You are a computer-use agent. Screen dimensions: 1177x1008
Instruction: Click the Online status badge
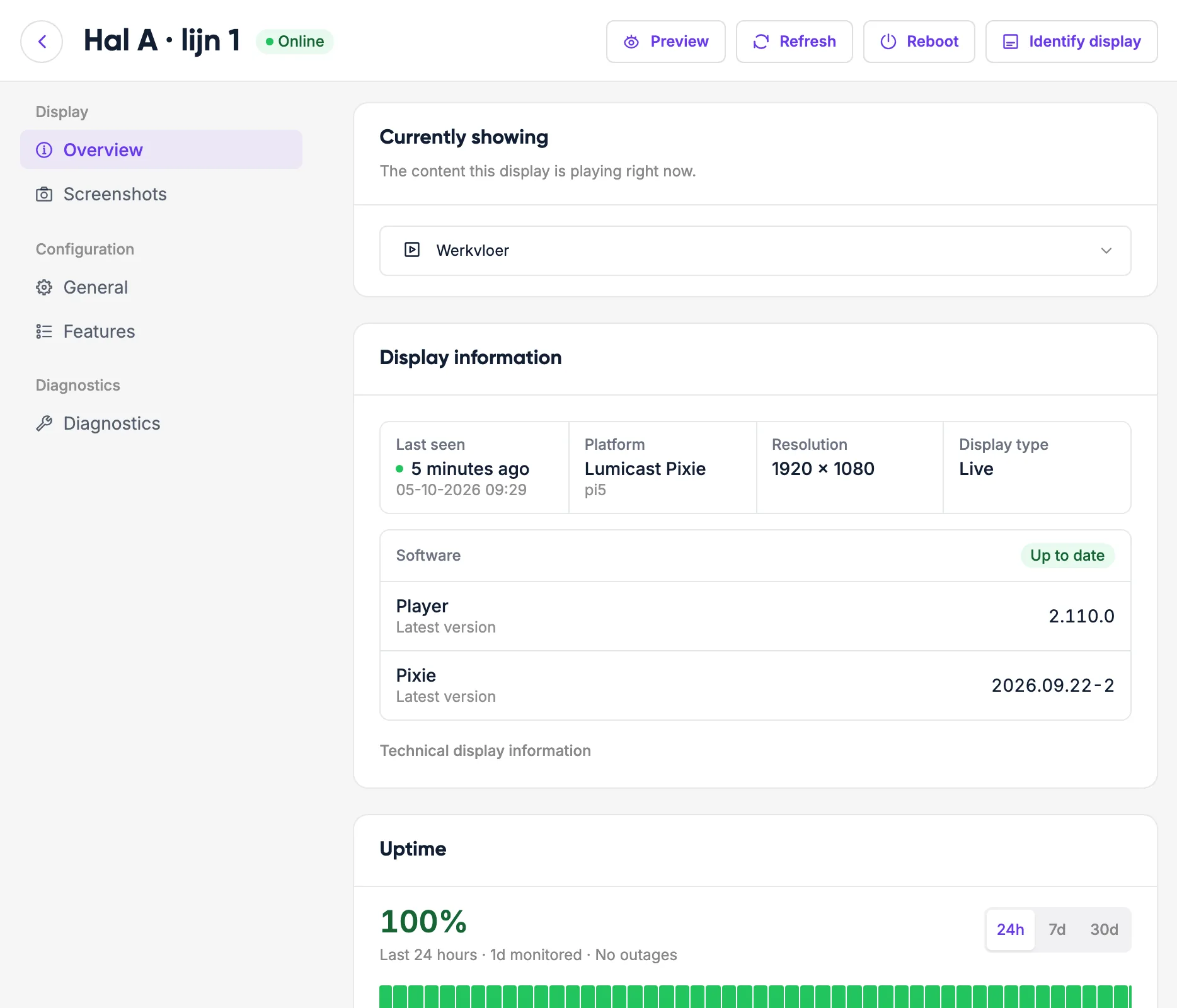point(295,42)
